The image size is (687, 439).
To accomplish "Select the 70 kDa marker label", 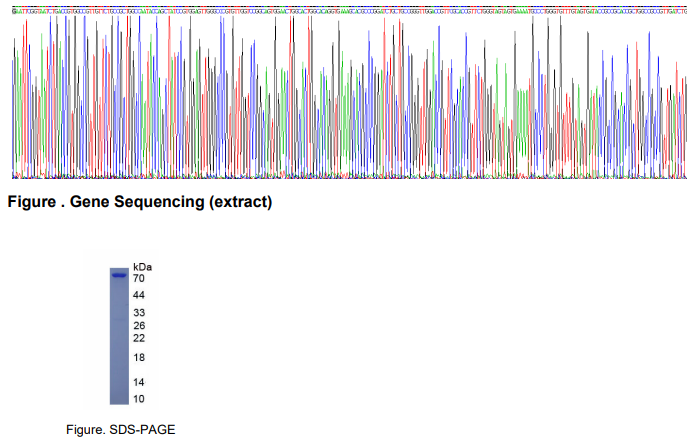I will click(x=139, y=279).
